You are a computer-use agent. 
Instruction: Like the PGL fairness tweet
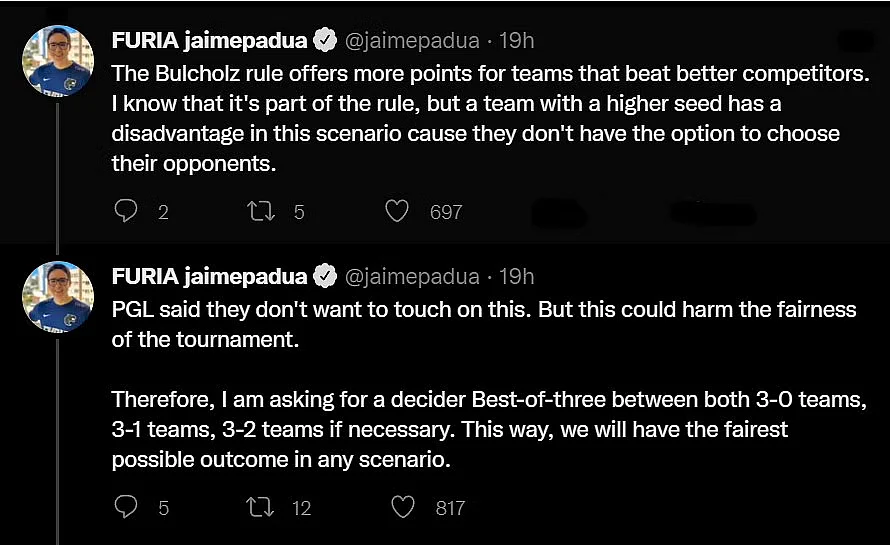click(x=403, y=507)
